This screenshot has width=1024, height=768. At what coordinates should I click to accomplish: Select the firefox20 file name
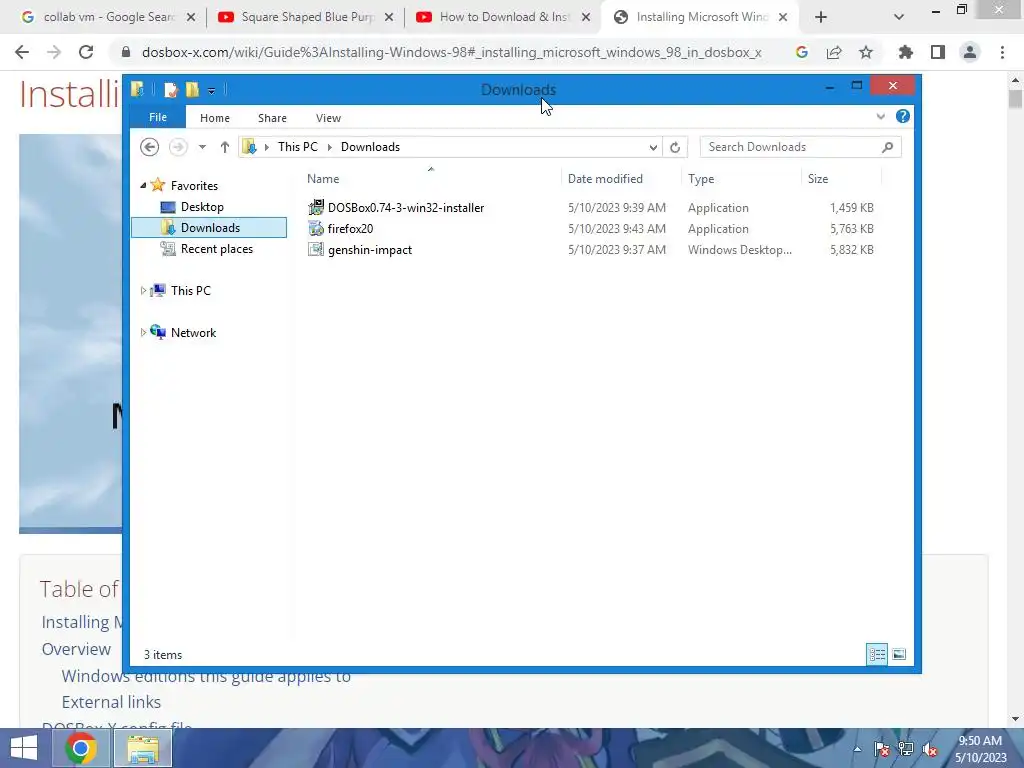351,229
